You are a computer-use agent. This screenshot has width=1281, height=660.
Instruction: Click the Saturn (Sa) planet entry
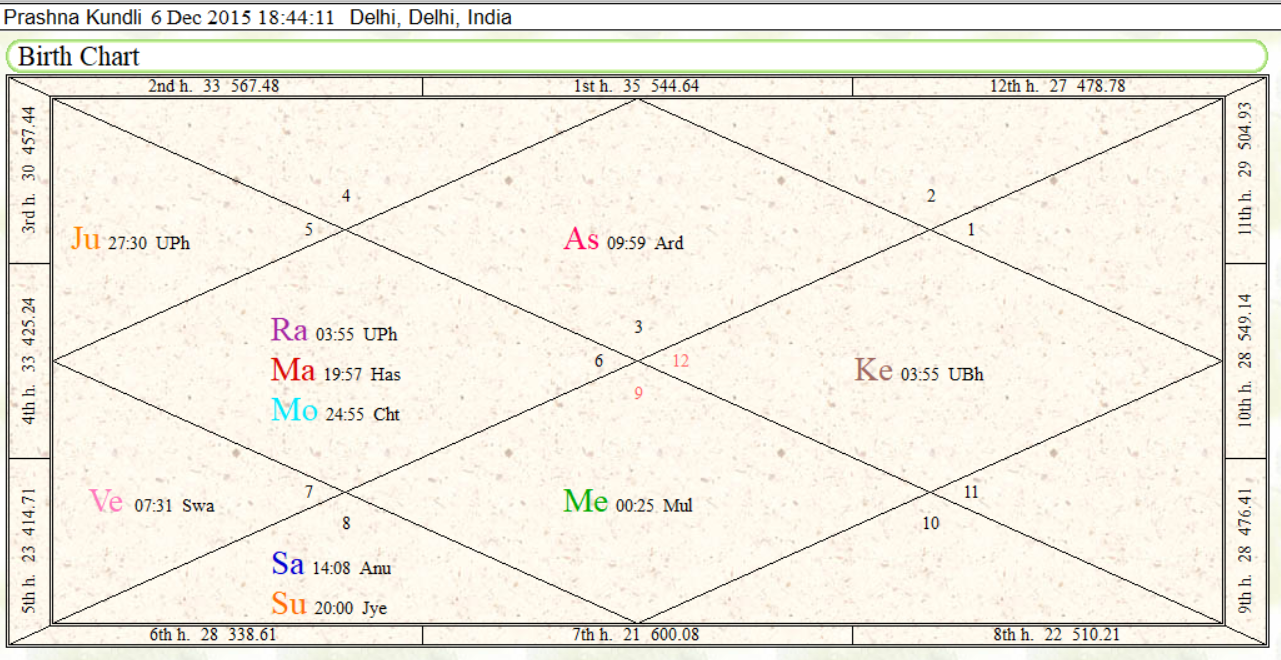click(288, 565)
